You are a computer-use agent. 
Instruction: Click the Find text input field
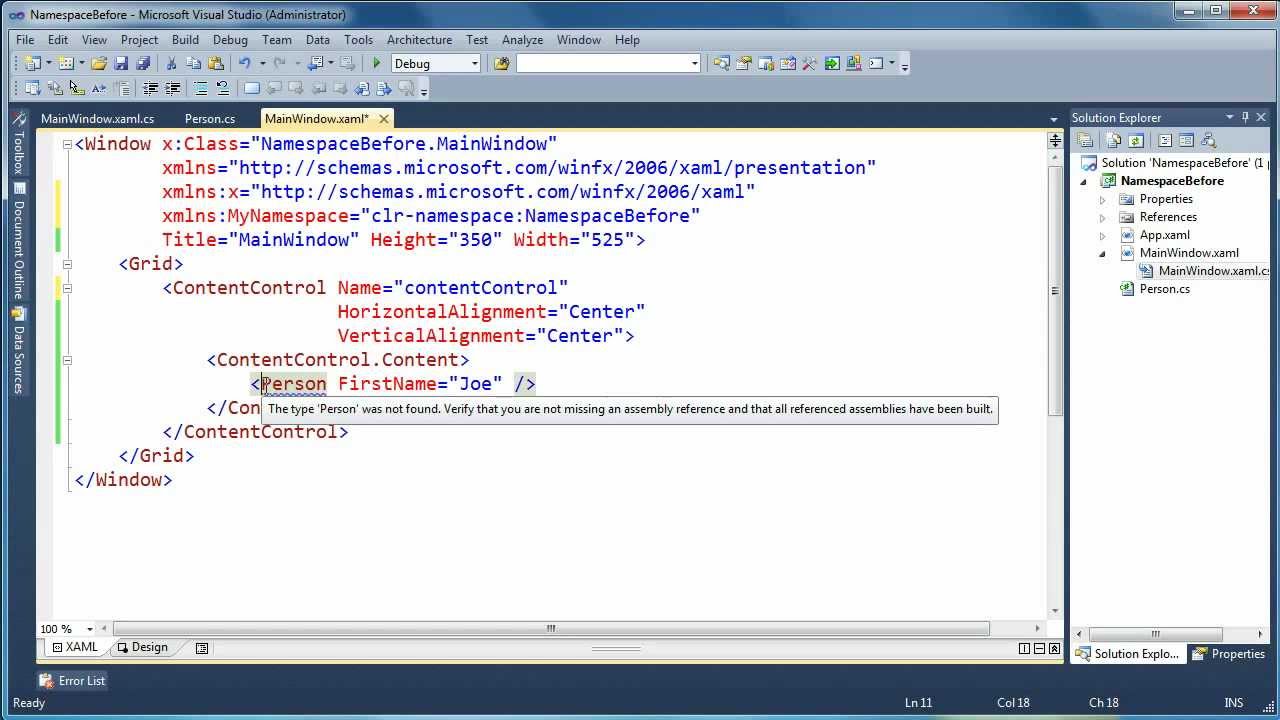602,63
